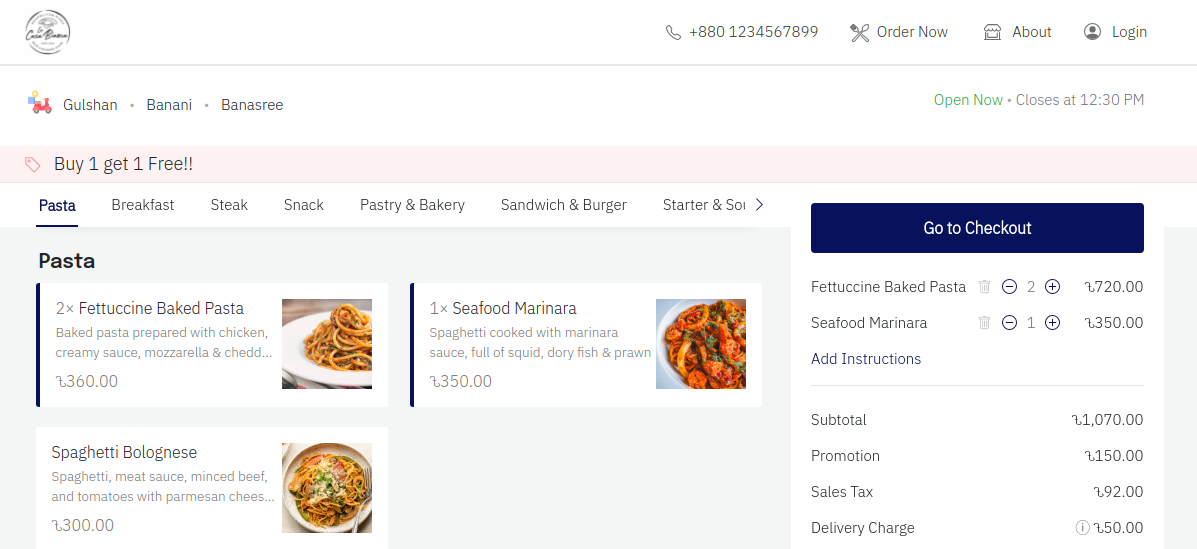
Task: Decrease Fettuccine Baked Pasta quantity
Action: tap(1009, 287)
